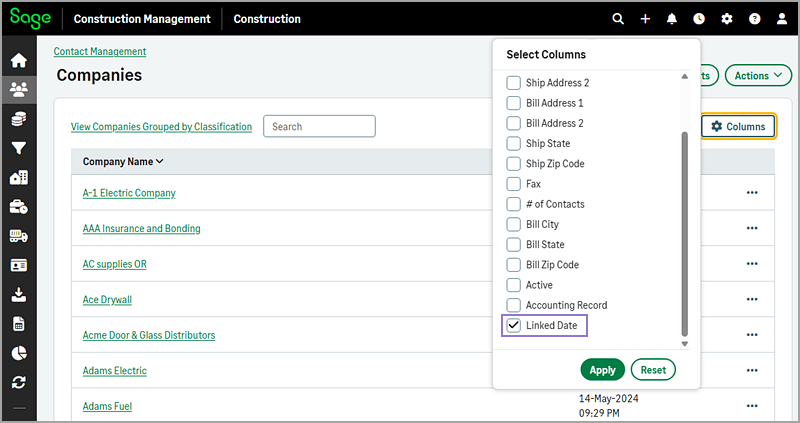Open Contact Management breadcrumb link
The image size is (800, 423).
click(x=99, y=51)
